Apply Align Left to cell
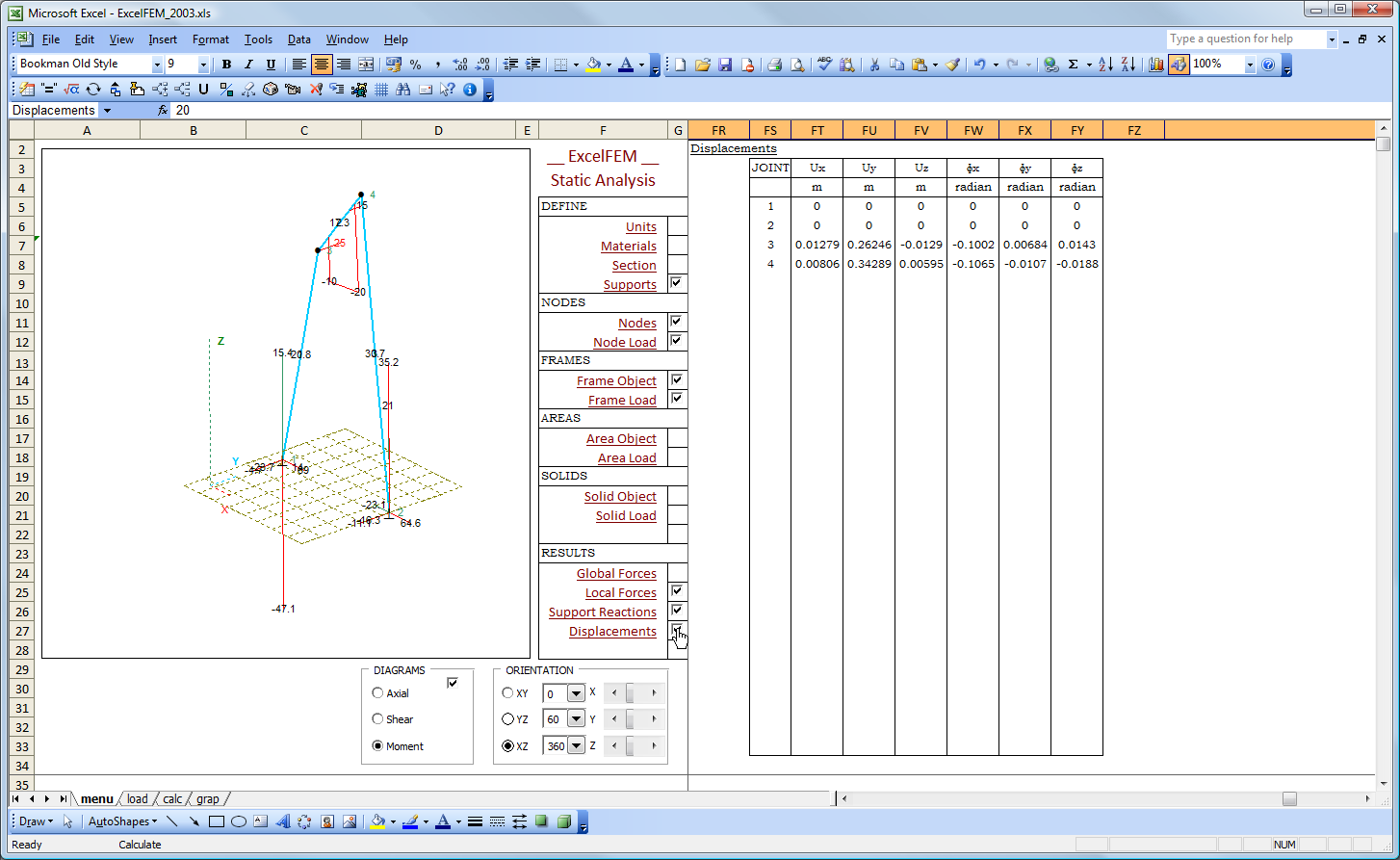This screenshot has height=860, width=1400. (299, 65)
